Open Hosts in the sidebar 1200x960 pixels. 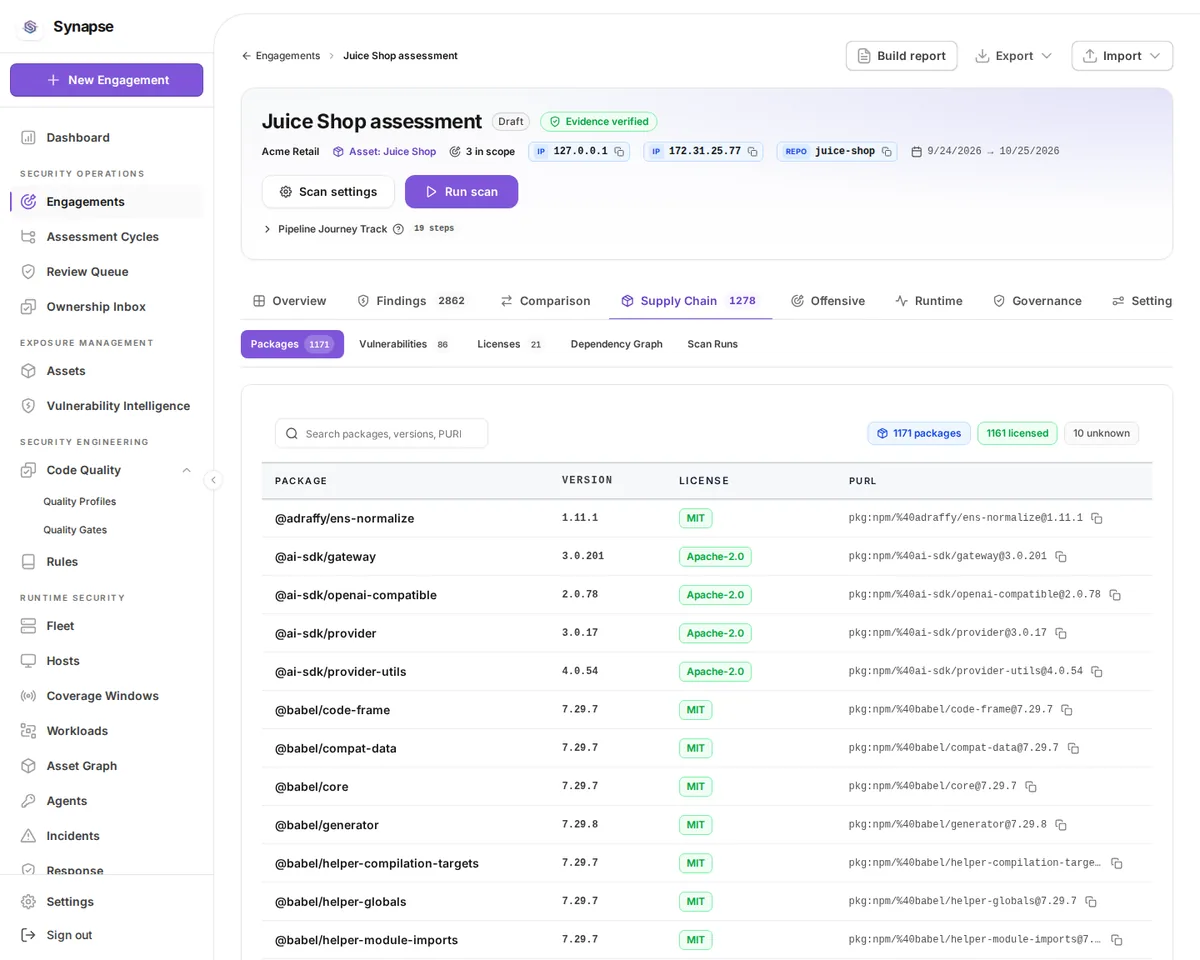(106, 661)
